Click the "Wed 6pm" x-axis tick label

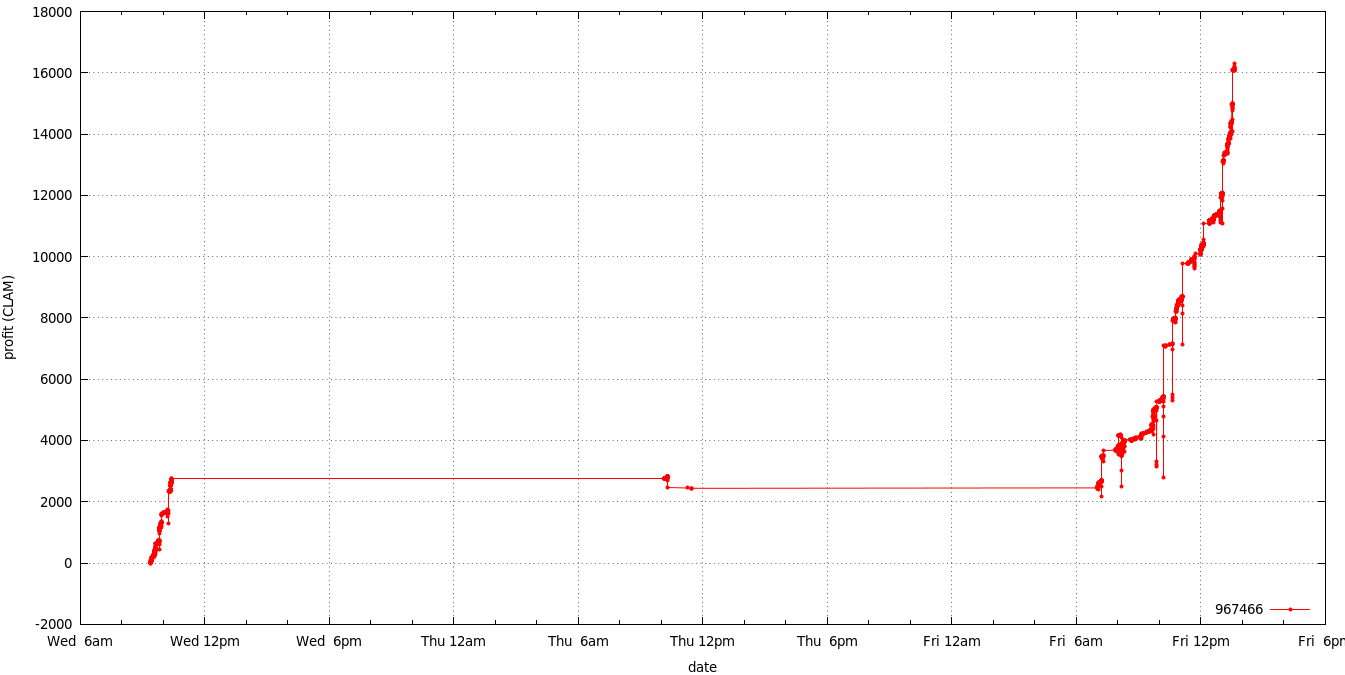click(329, 641)
